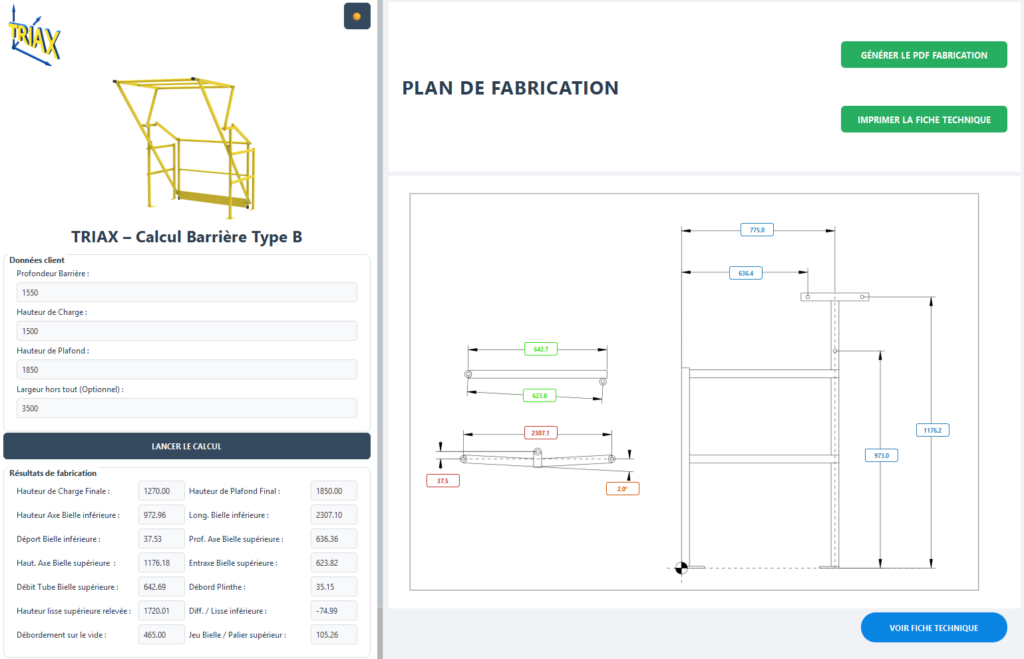Select the Long. Bielle inférieure value
This screenshot has height=659, width=1024.
(333, 515)
